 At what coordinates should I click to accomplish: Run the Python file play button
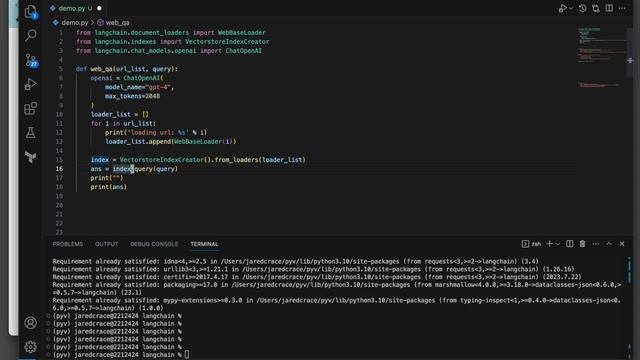563,8
